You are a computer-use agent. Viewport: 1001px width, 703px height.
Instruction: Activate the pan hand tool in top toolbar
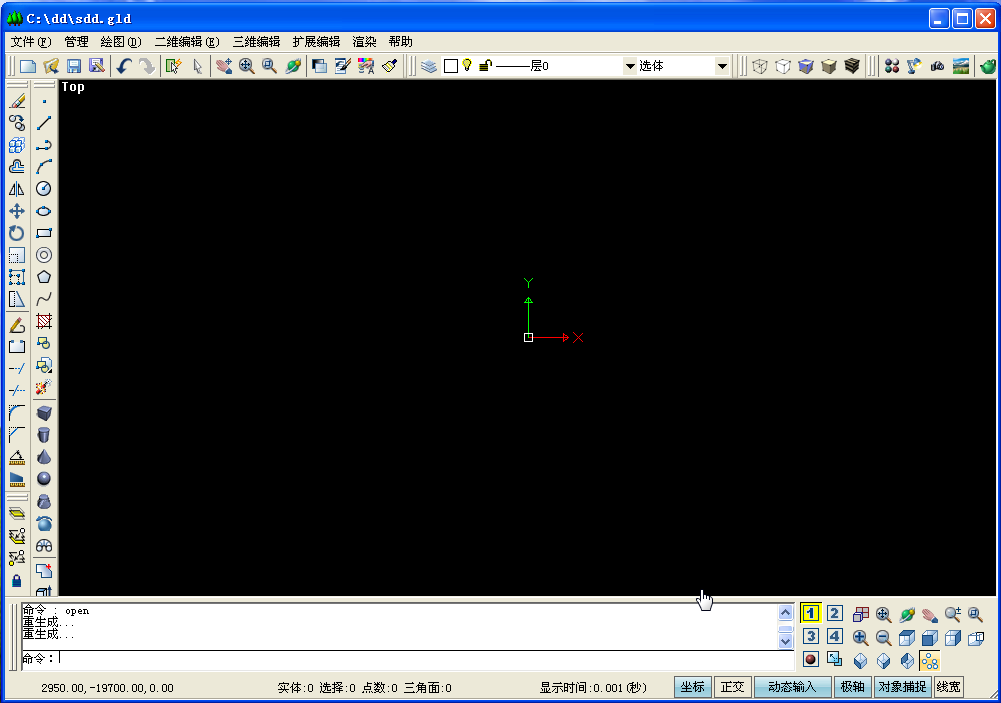pyautogui.click(x=223, y=66)
